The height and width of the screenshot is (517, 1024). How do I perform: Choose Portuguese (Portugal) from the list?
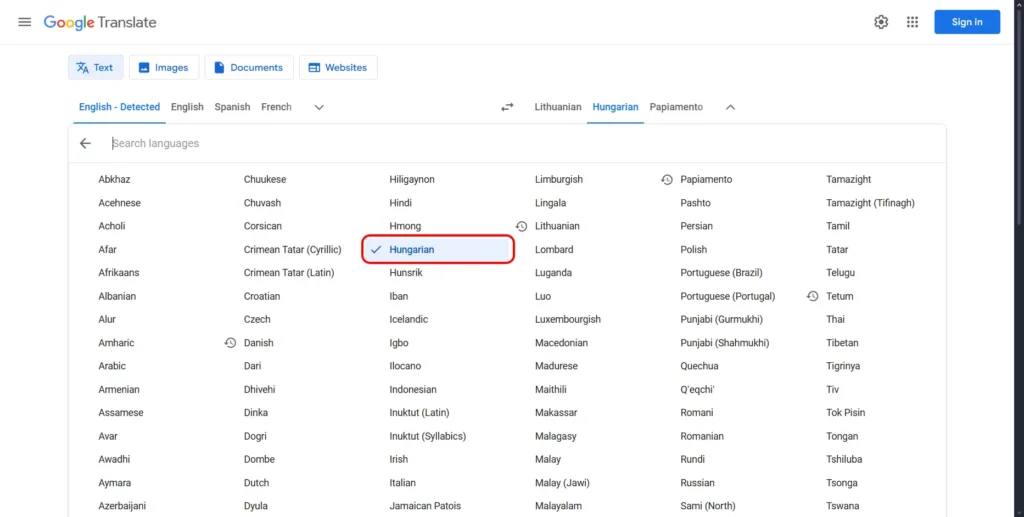coord(728,296)
